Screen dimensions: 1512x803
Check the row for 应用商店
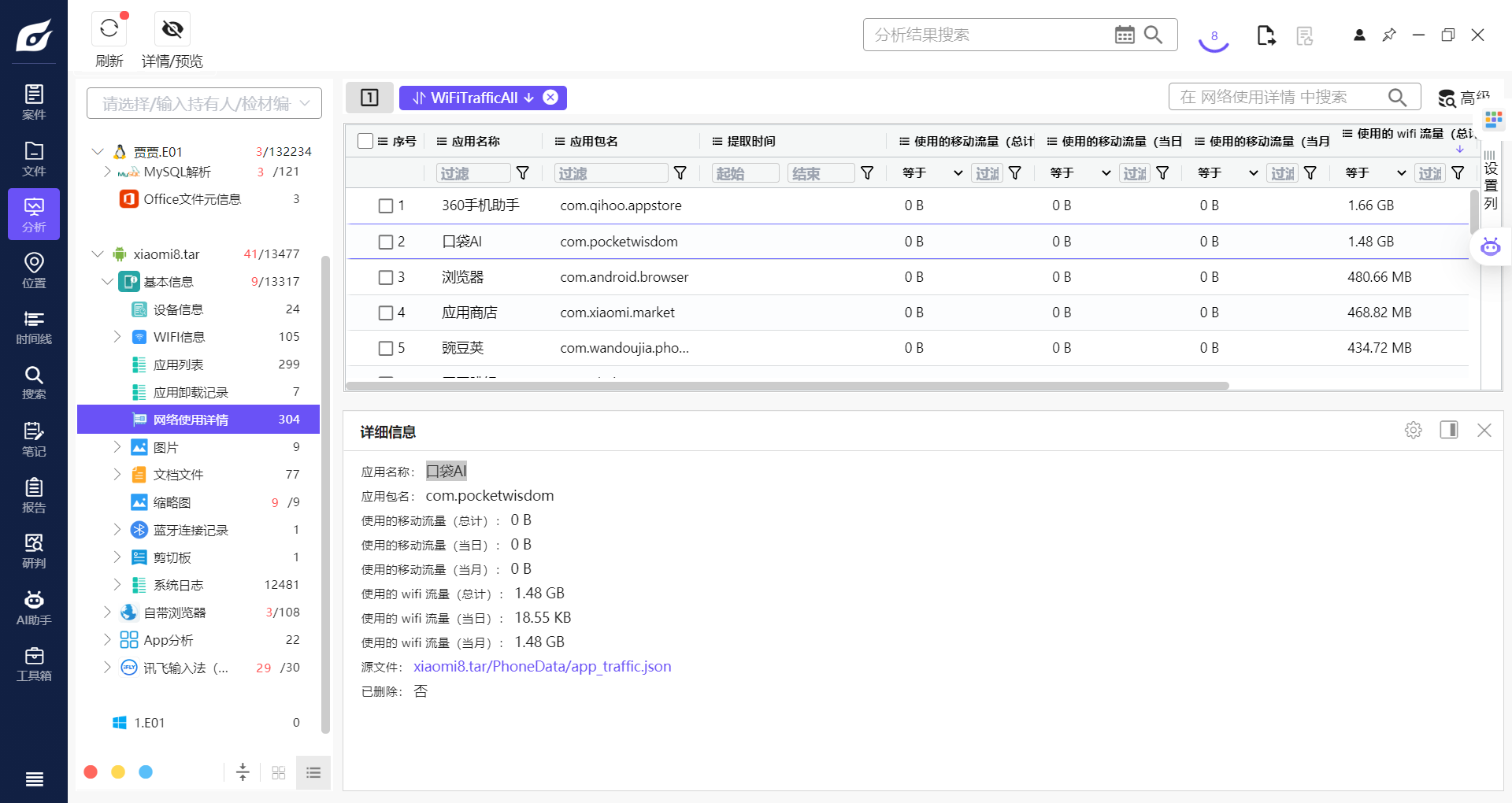pyautogui.click(x=386, y=313)
